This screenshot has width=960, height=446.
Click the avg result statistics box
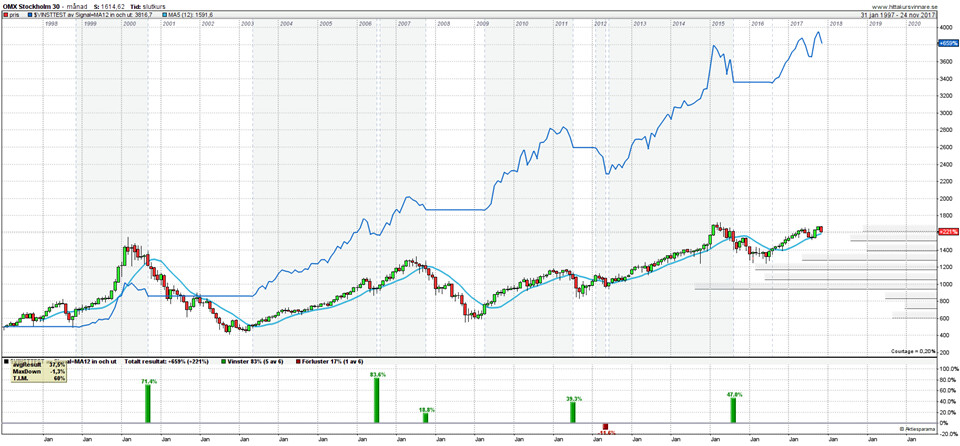coord(35,372)
